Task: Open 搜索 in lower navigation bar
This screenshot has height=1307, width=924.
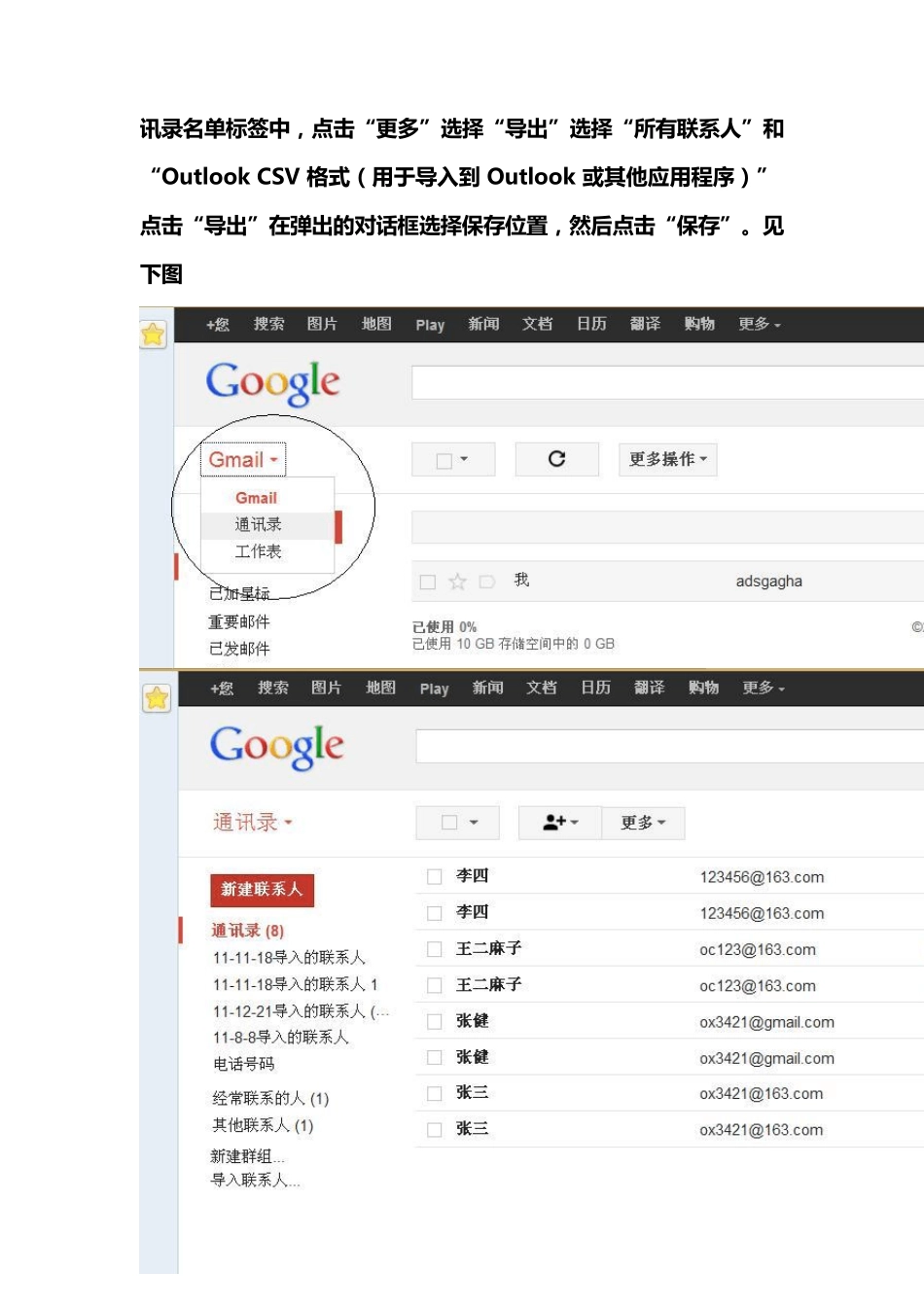Action: pyautogui.click(x=273, y=688)
